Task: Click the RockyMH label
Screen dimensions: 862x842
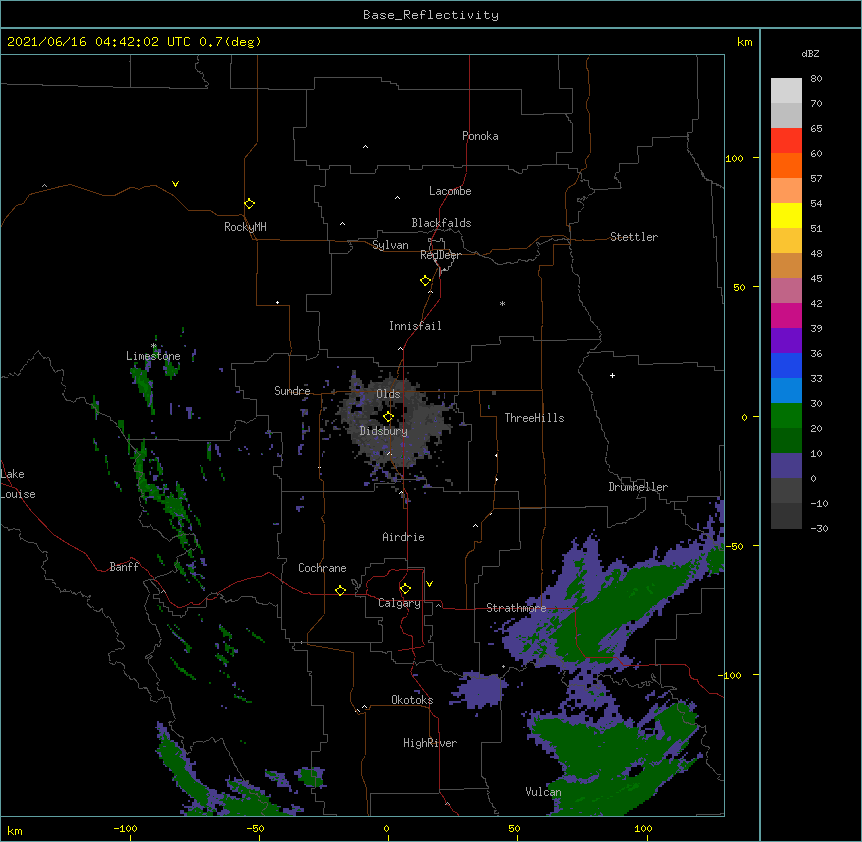Action: (245, 227)
